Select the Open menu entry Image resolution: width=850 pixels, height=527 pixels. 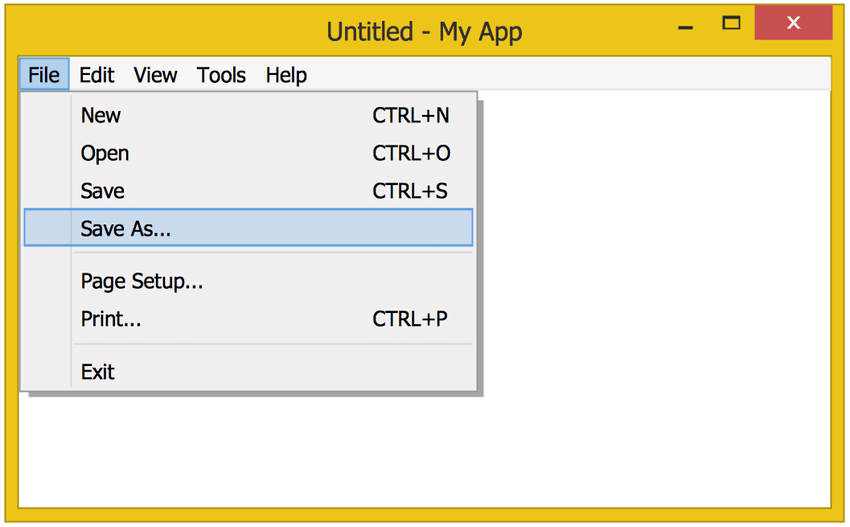248,153
